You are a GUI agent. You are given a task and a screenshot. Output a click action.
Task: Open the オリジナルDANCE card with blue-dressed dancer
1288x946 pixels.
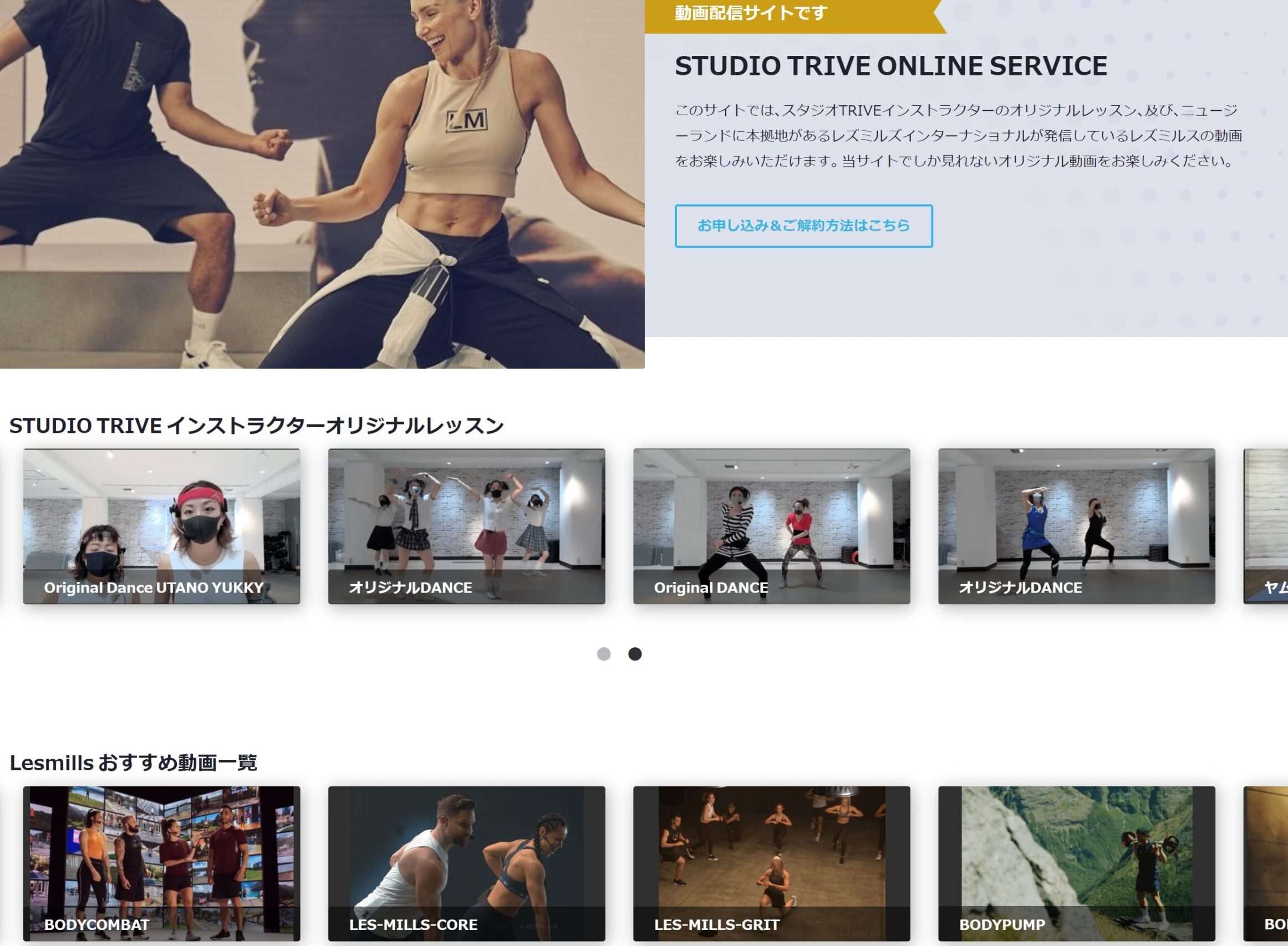click(1077, 526)
